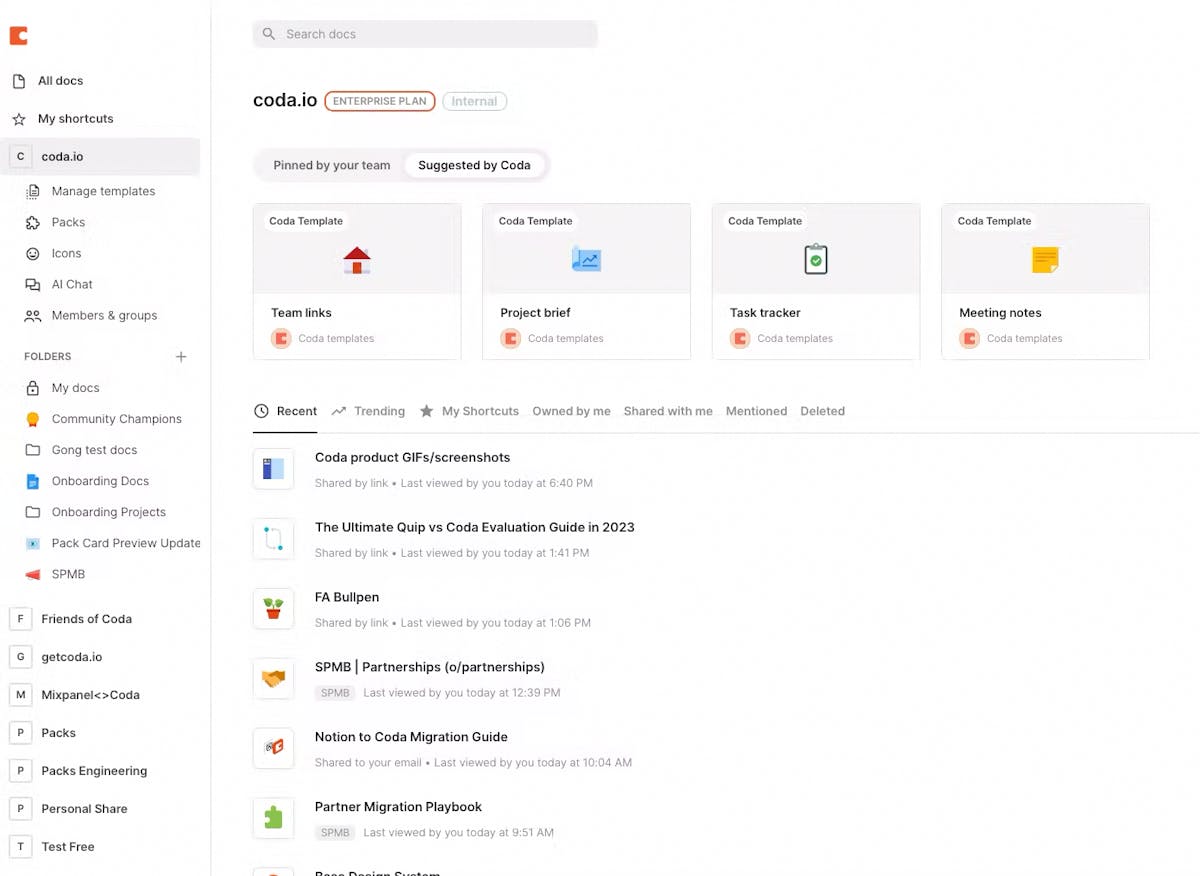
Task: Open the Packs puzzle icon in sidebar
Action: (33, 222)
